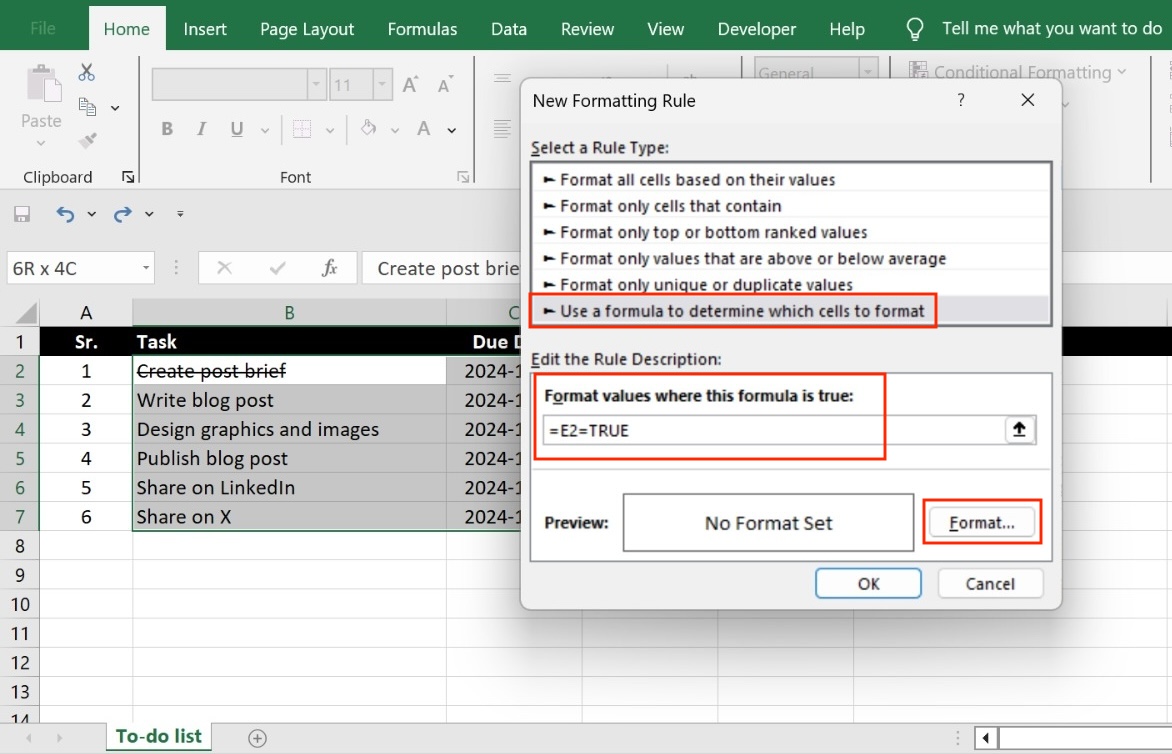Switch to the Developer ribbon tab
This screenshot has width=1172, height=754.
pos(756,29)
